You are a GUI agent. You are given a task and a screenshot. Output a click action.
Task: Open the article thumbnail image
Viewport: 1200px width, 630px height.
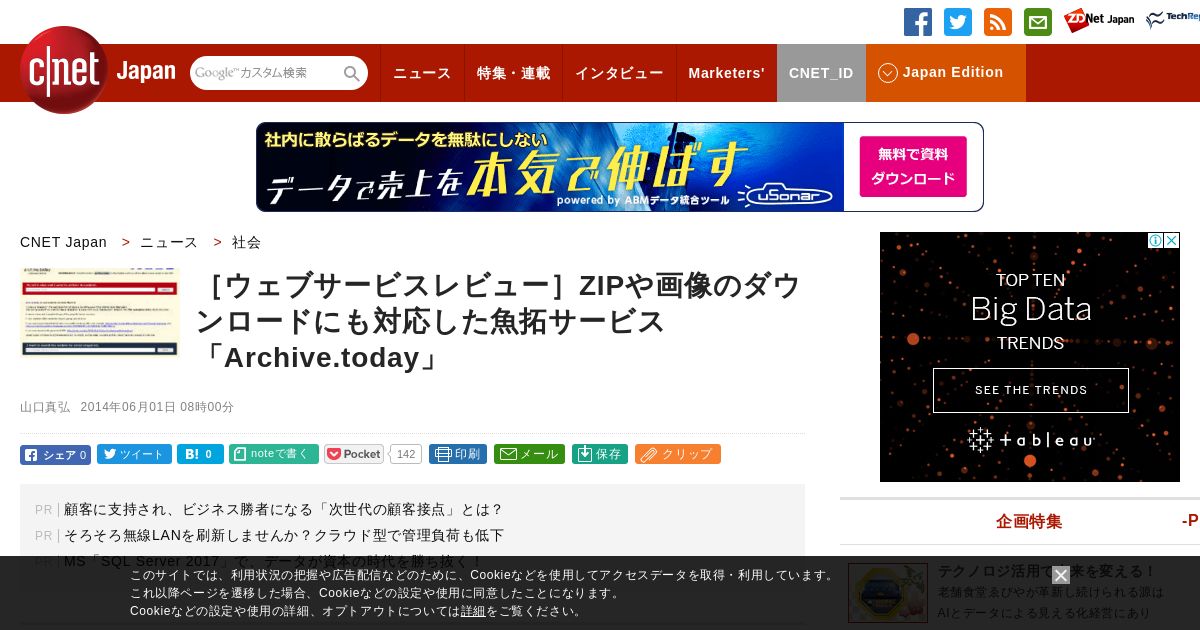pyautogui.click(x=100, y=311)
